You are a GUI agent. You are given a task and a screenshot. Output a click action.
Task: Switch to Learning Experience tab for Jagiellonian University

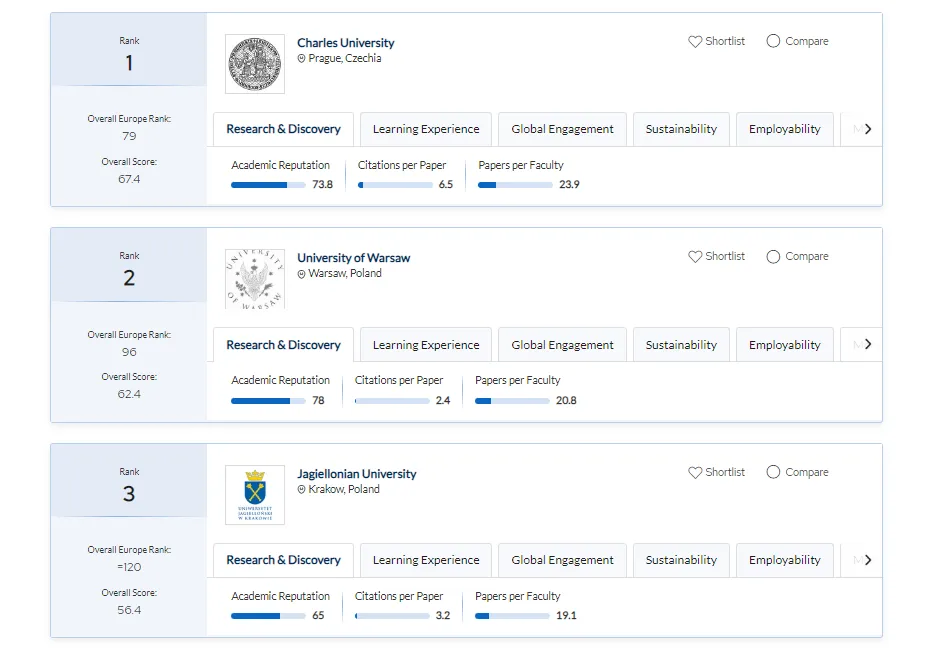[426, 560]
